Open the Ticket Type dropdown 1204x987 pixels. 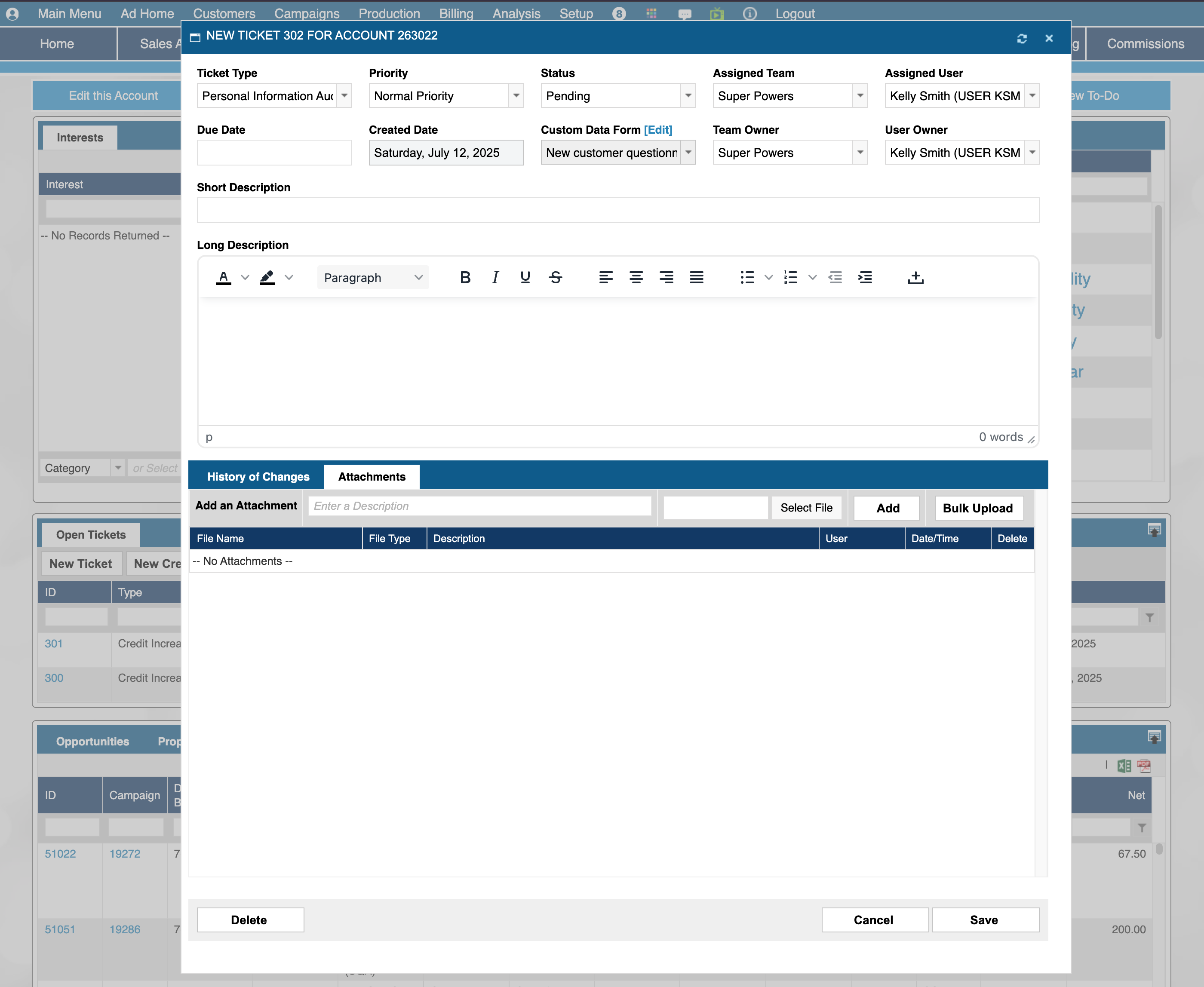point(344,95)
